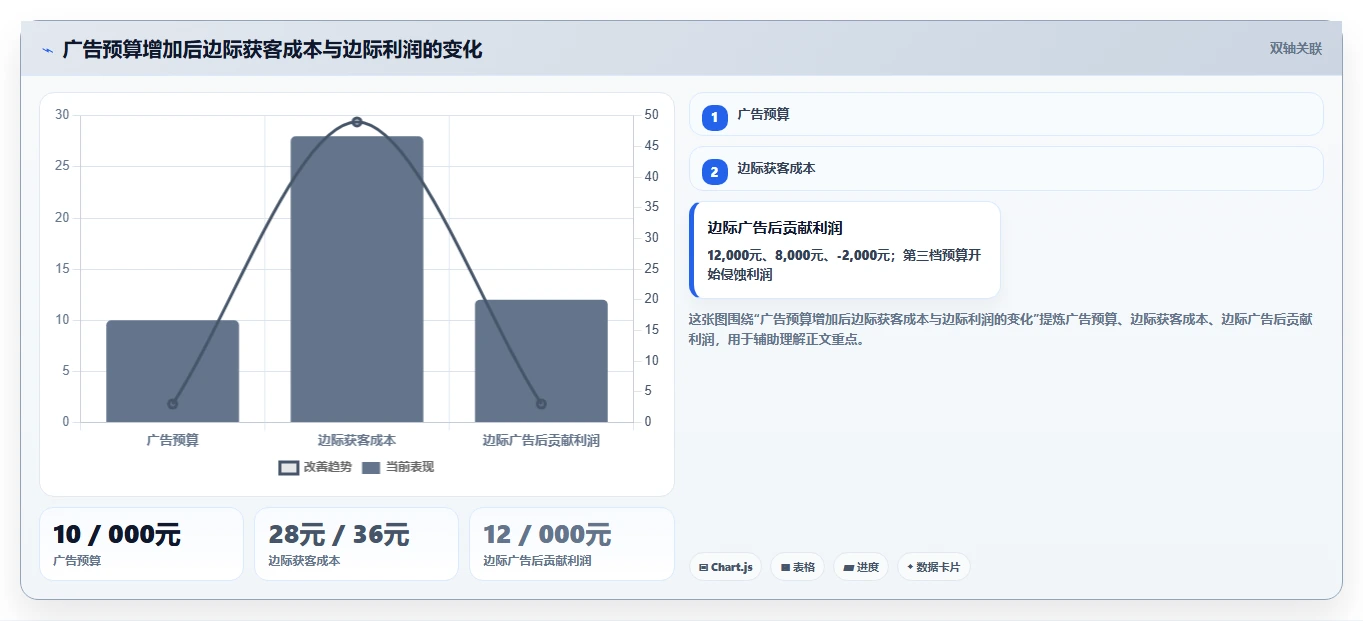
Task: Click the 双轴关联 label in header
Action: coord(1296,49)
